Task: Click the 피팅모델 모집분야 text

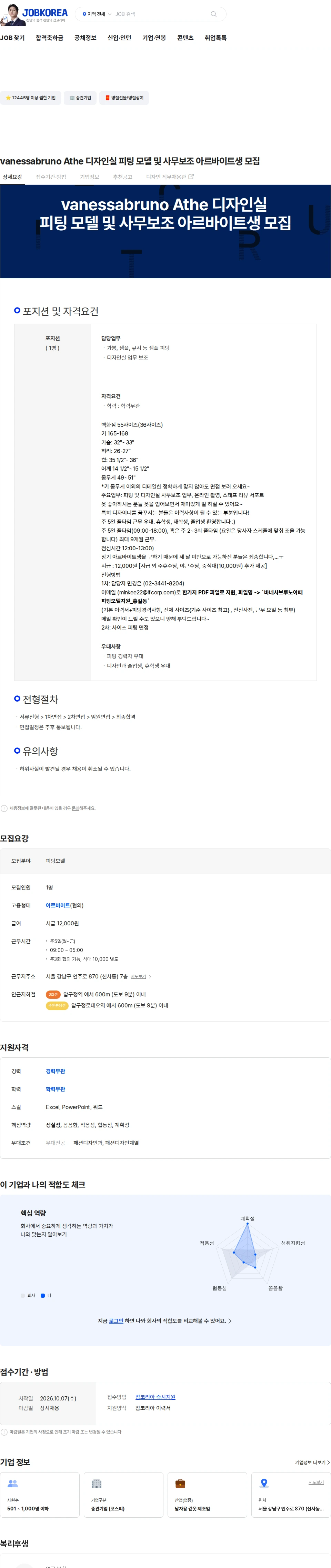Action: tap(56, 861)
